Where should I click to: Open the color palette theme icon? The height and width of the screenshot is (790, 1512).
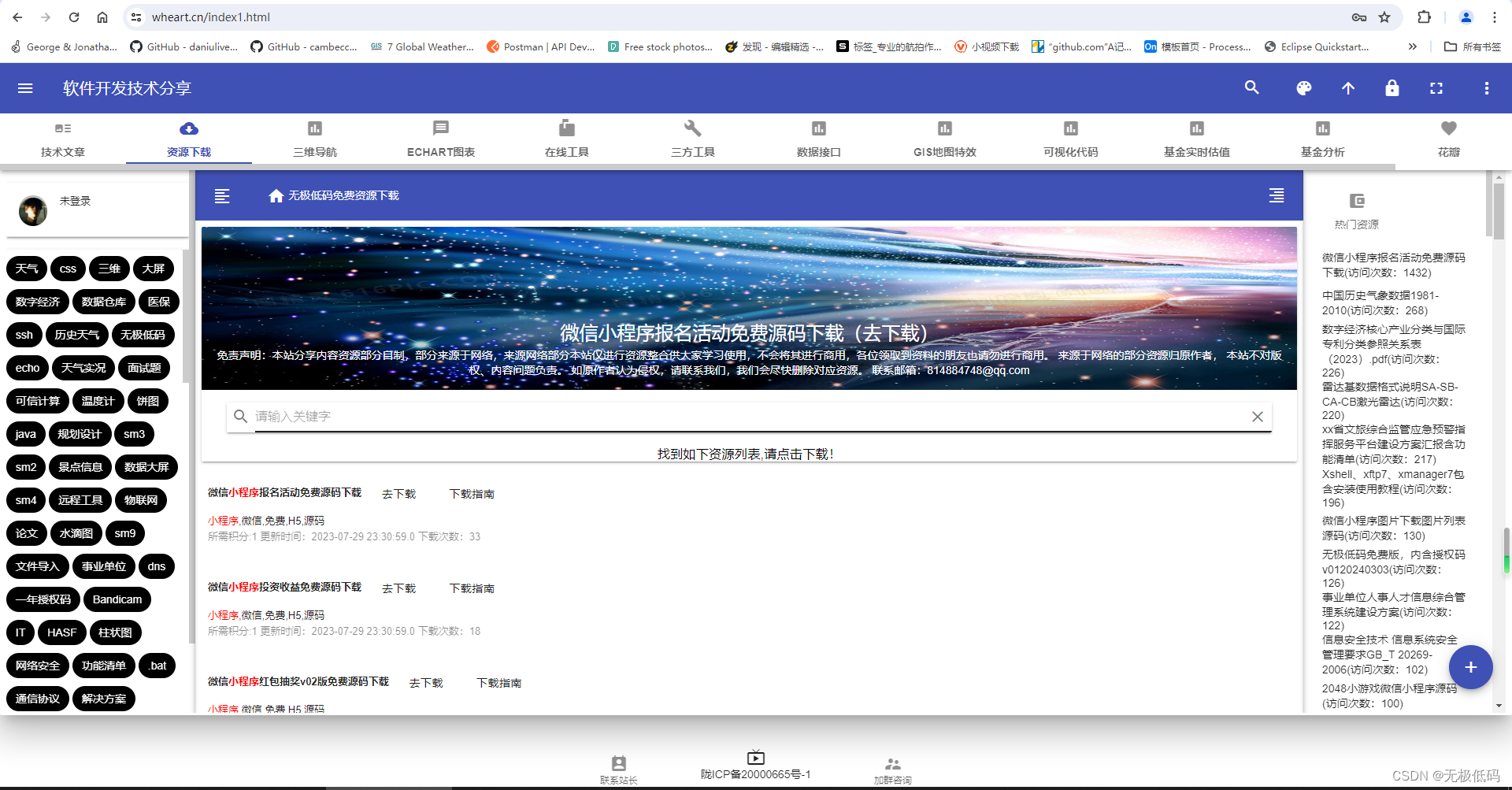[1304, 88]
